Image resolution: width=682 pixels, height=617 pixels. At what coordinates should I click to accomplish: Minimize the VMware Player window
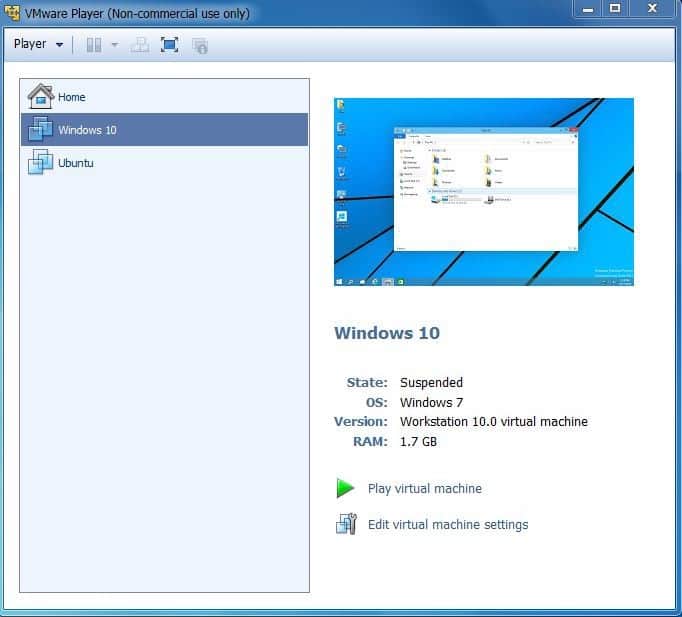click(588, 9)
